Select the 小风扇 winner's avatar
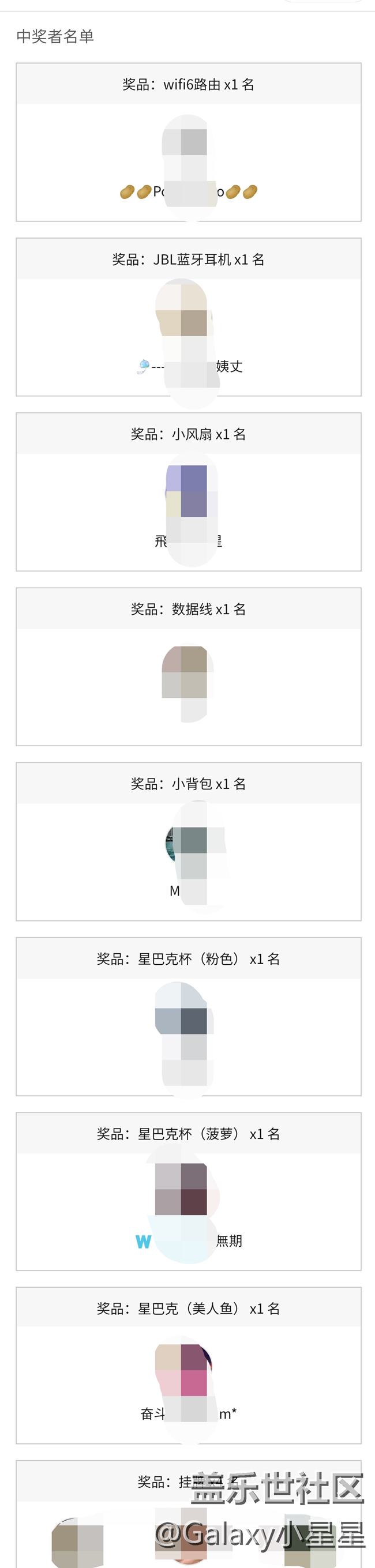The width and height of the screenshot is (375, 1568). point(187,491)
